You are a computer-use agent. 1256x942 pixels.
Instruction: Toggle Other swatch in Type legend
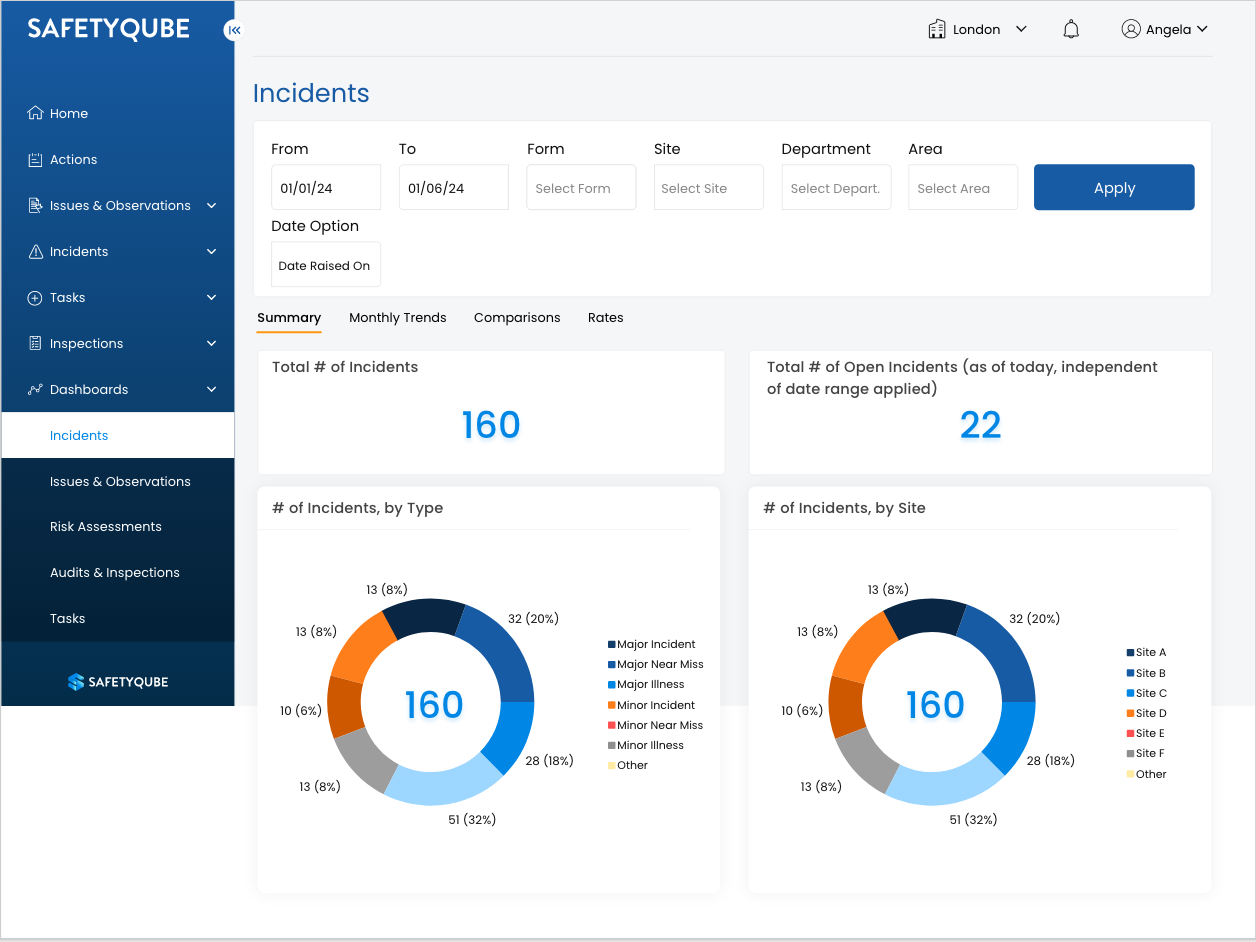[x=612, y=766]
